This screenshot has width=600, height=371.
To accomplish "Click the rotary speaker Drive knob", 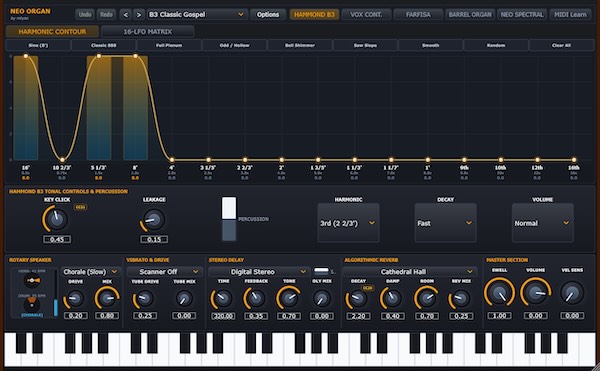I will pyautogui.click(x=75, y=299).
